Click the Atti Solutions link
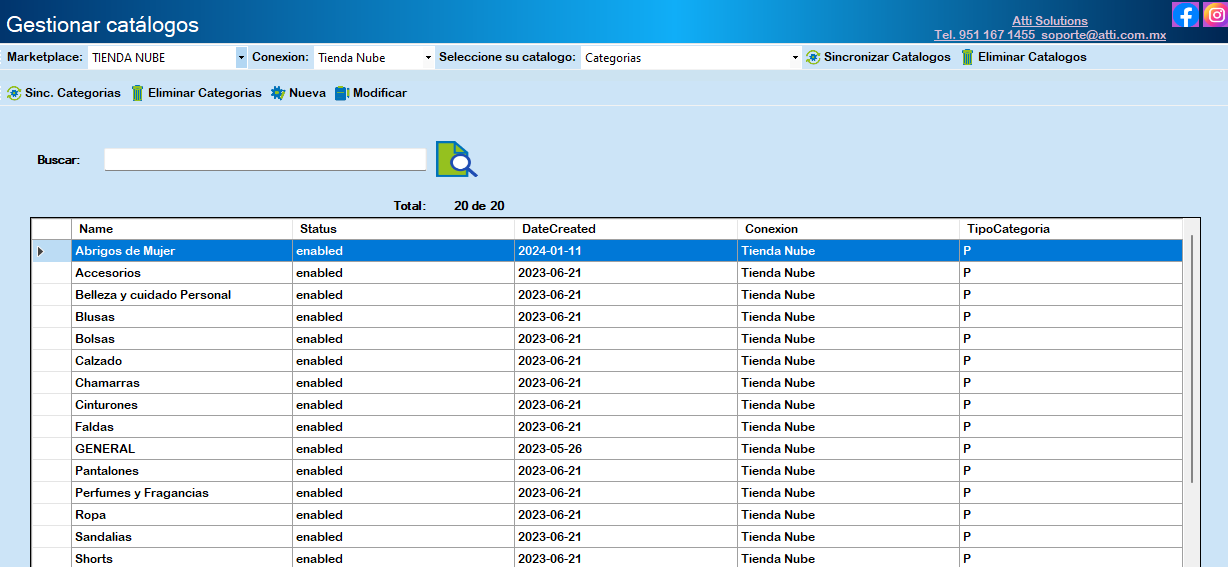The width and height of the screenshot is (1228, 567). 1049,21
